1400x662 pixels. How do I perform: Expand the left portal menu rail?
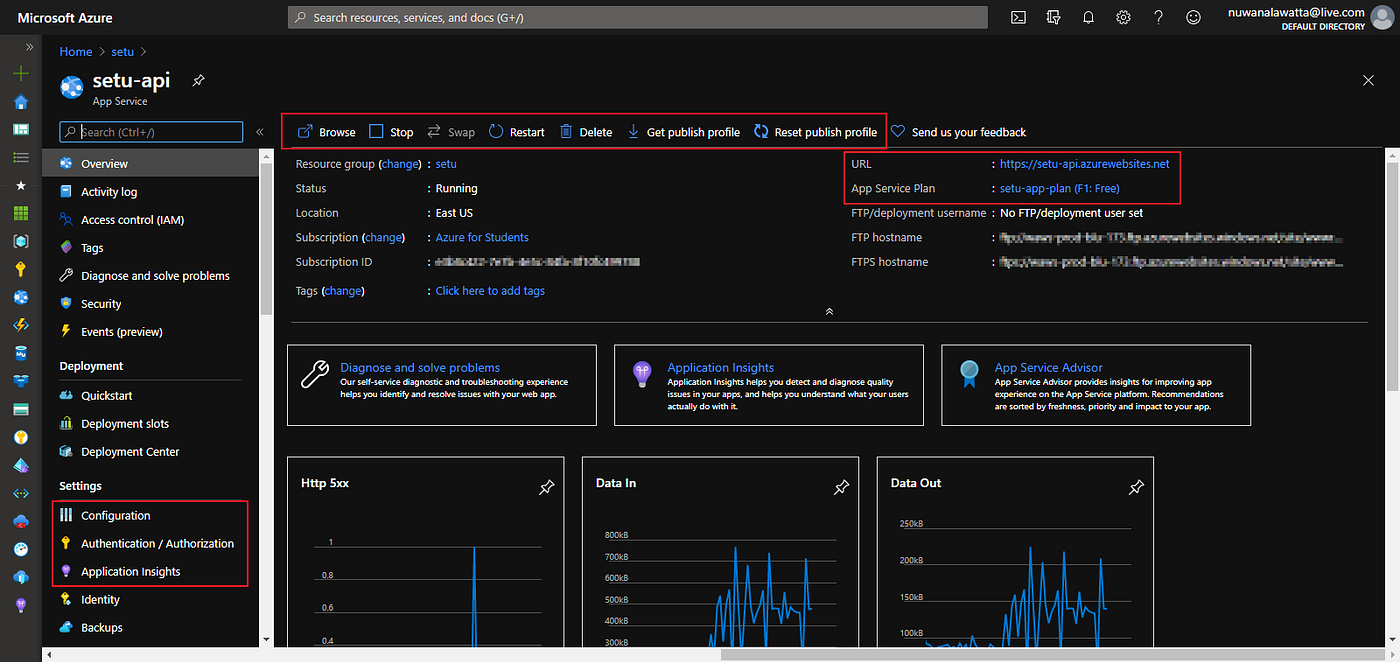(x=29, y=47)
